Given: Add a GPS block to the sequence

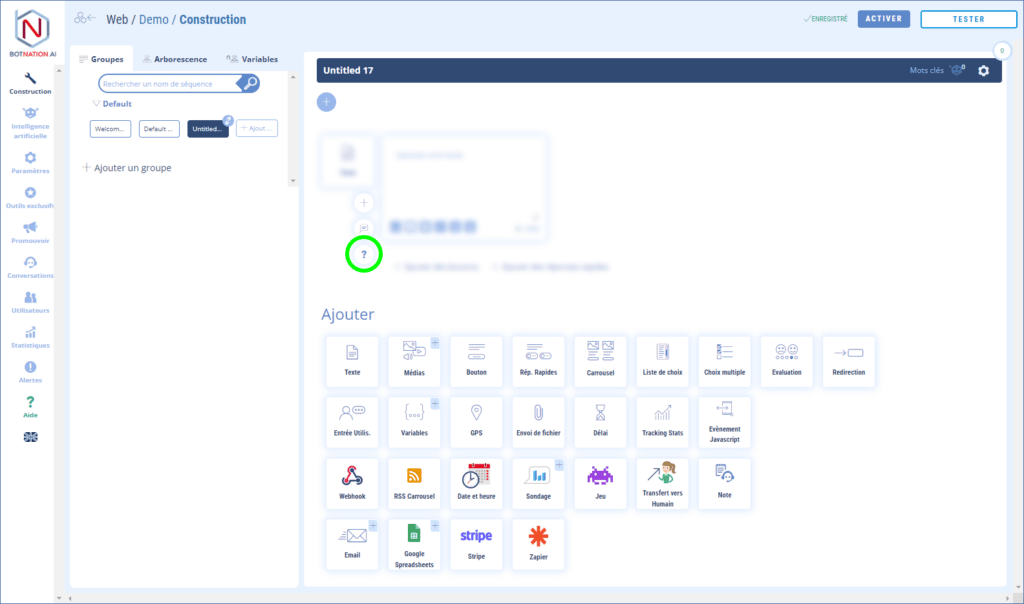Looking at the screenshot, I should click(x=476, y=421).
